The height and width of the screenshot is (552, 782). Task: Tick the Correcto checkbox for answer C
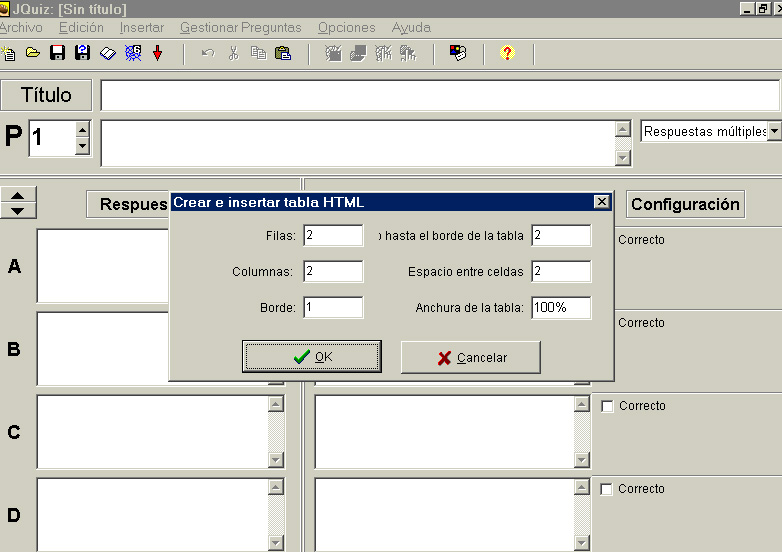607,406
